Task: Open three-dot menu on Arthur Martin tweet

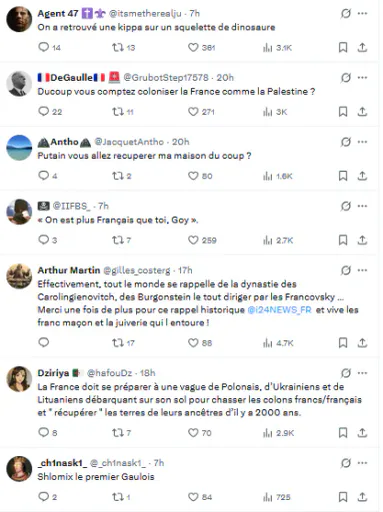Action: (x=362, y=270)
